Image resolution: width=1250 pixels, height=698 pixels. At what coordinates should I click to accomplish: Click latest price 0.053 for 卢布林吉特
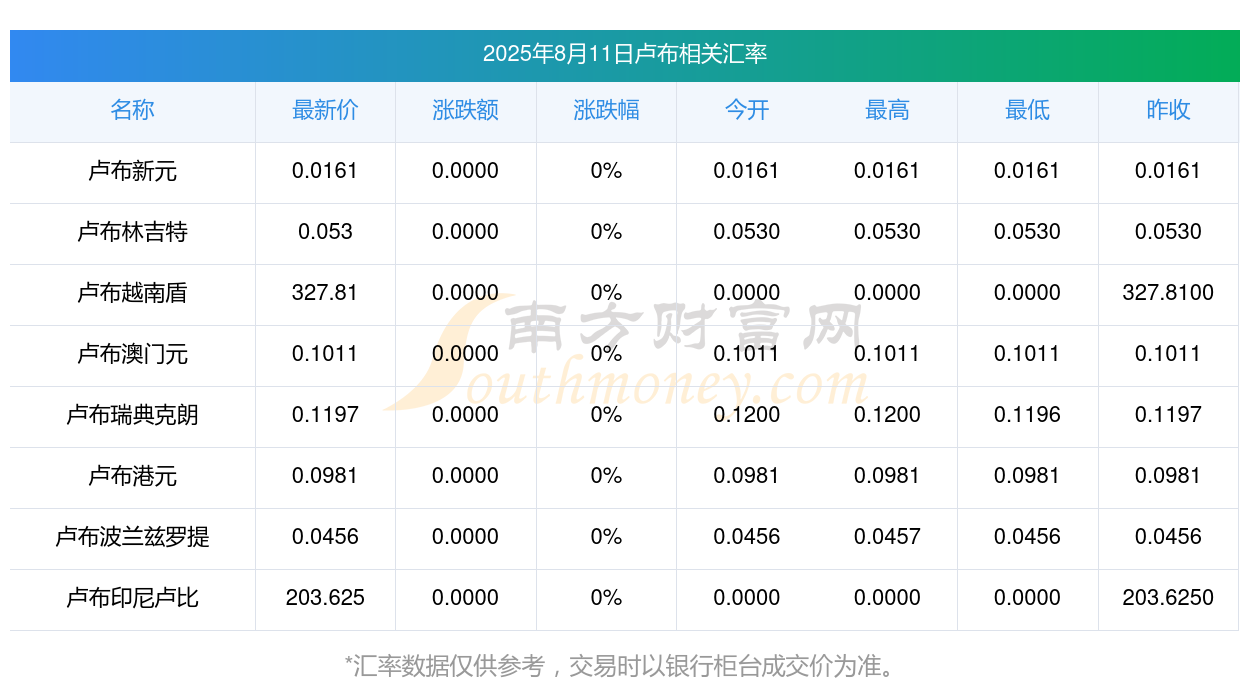325,232
